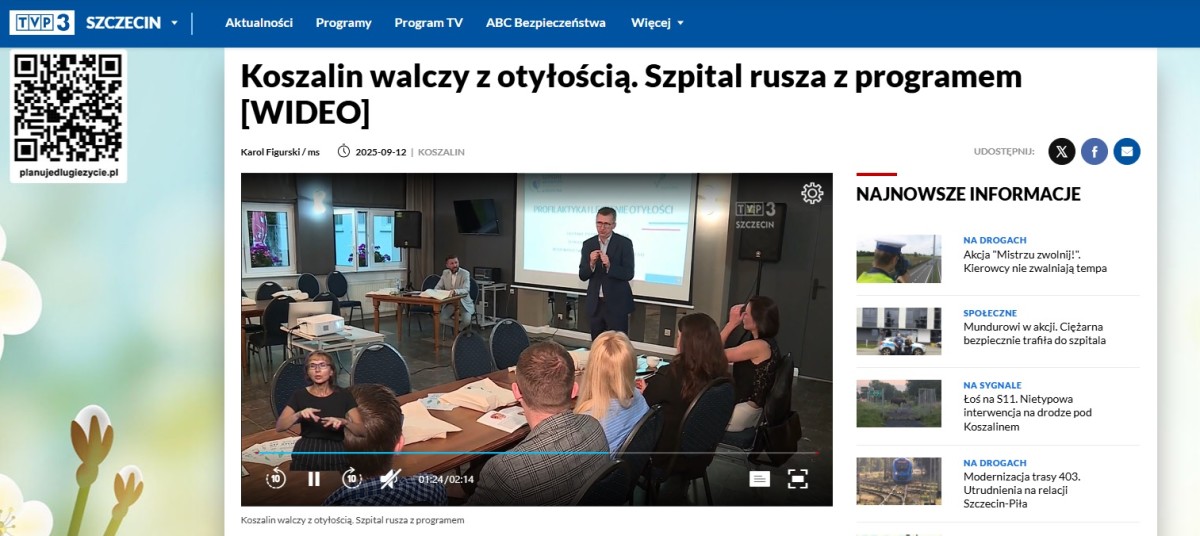
Task: Click the video time display 01:24/02:14
Action: pos(446,479)
